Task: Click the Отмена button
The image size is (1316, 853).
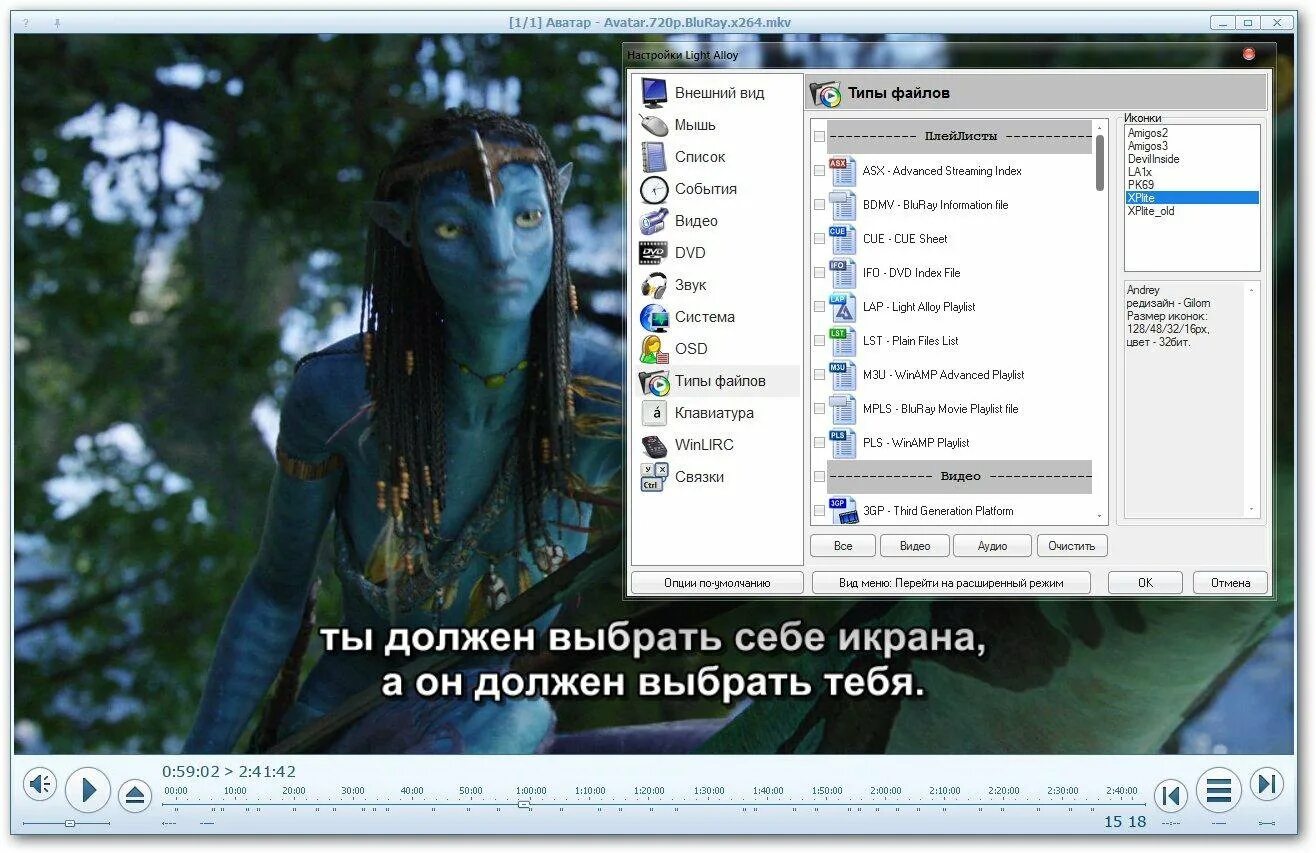Action: (1230, 582)
